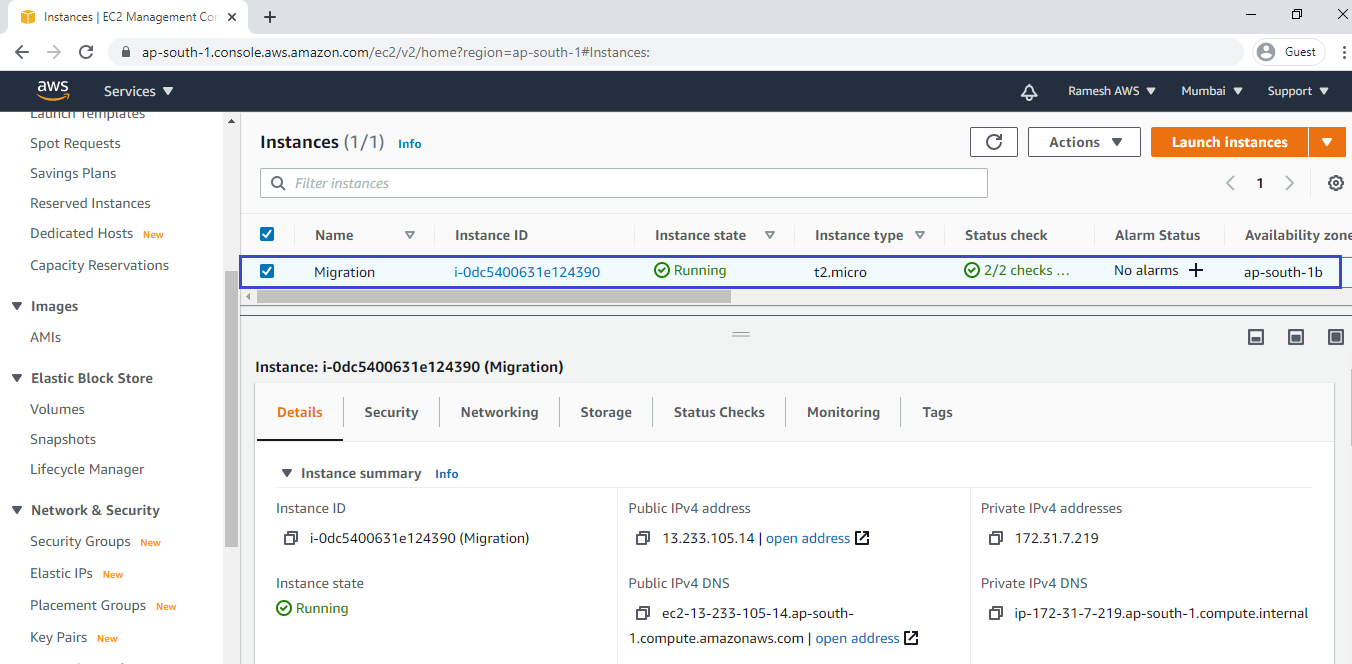This screenshot has width=1352, height=664.
Task: Click open address for public DNS
Action: [858, 638]
